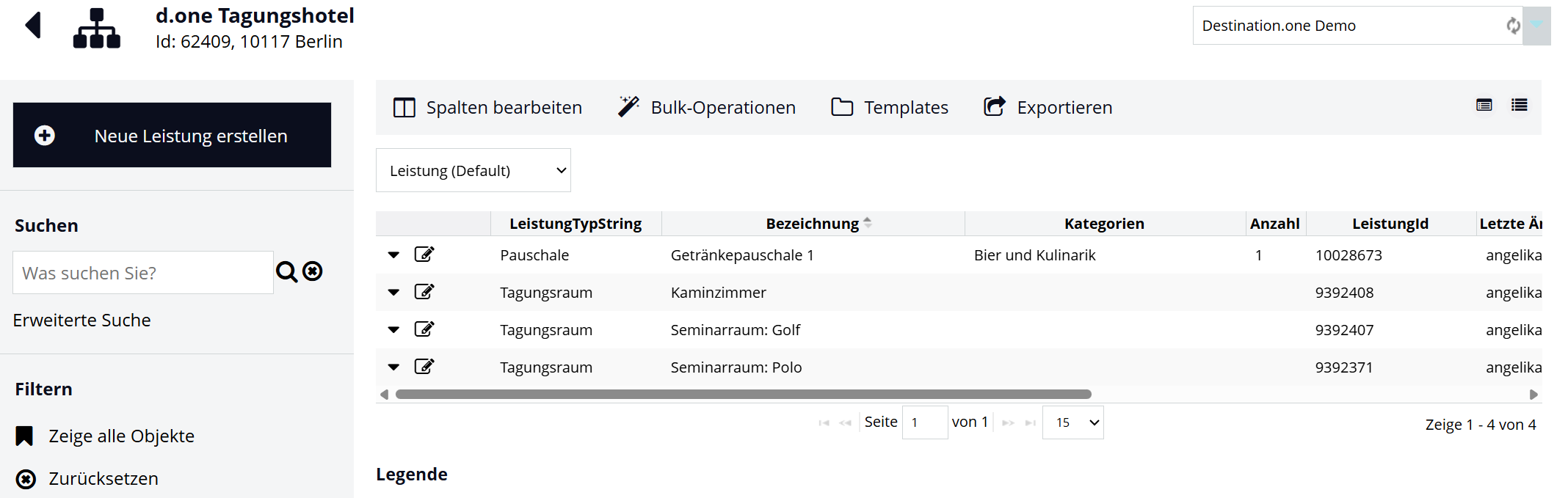Go to first page of results
1568x498 pixels.
pyautogui.click(x=824, y=422)
